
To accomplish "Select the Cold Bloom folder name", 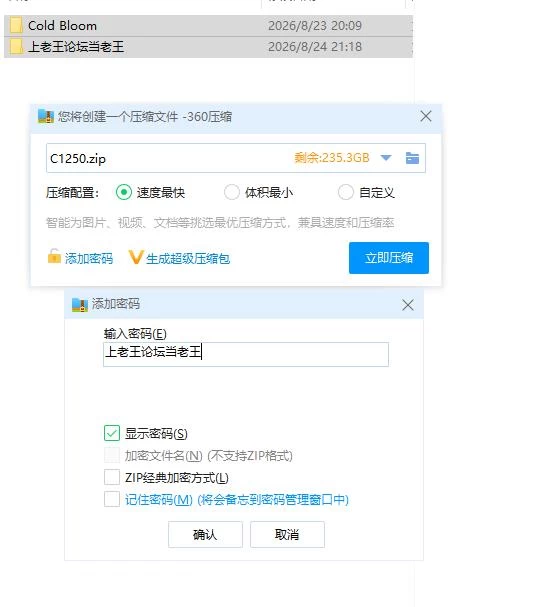I will click(62, 26).
